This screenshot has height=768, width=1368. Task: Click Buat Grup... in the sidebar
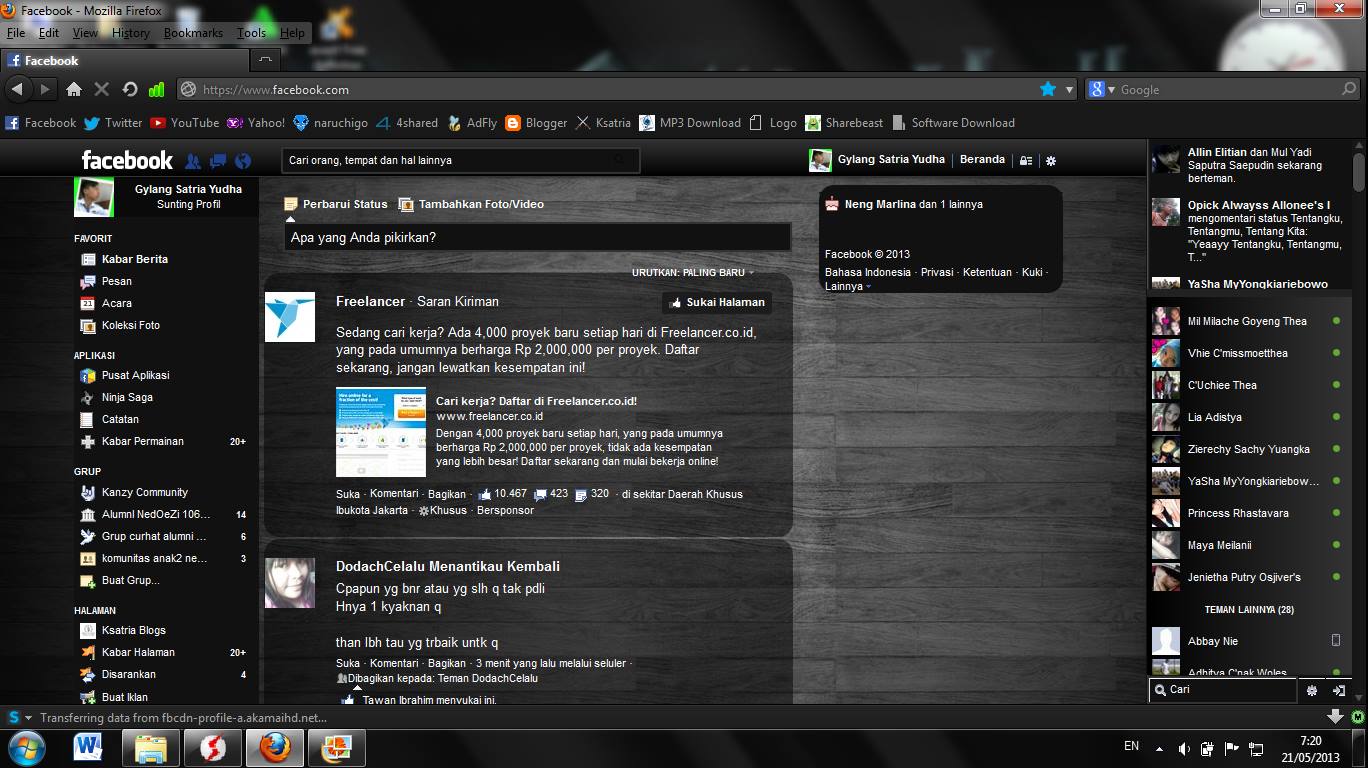tap(119, 580)
